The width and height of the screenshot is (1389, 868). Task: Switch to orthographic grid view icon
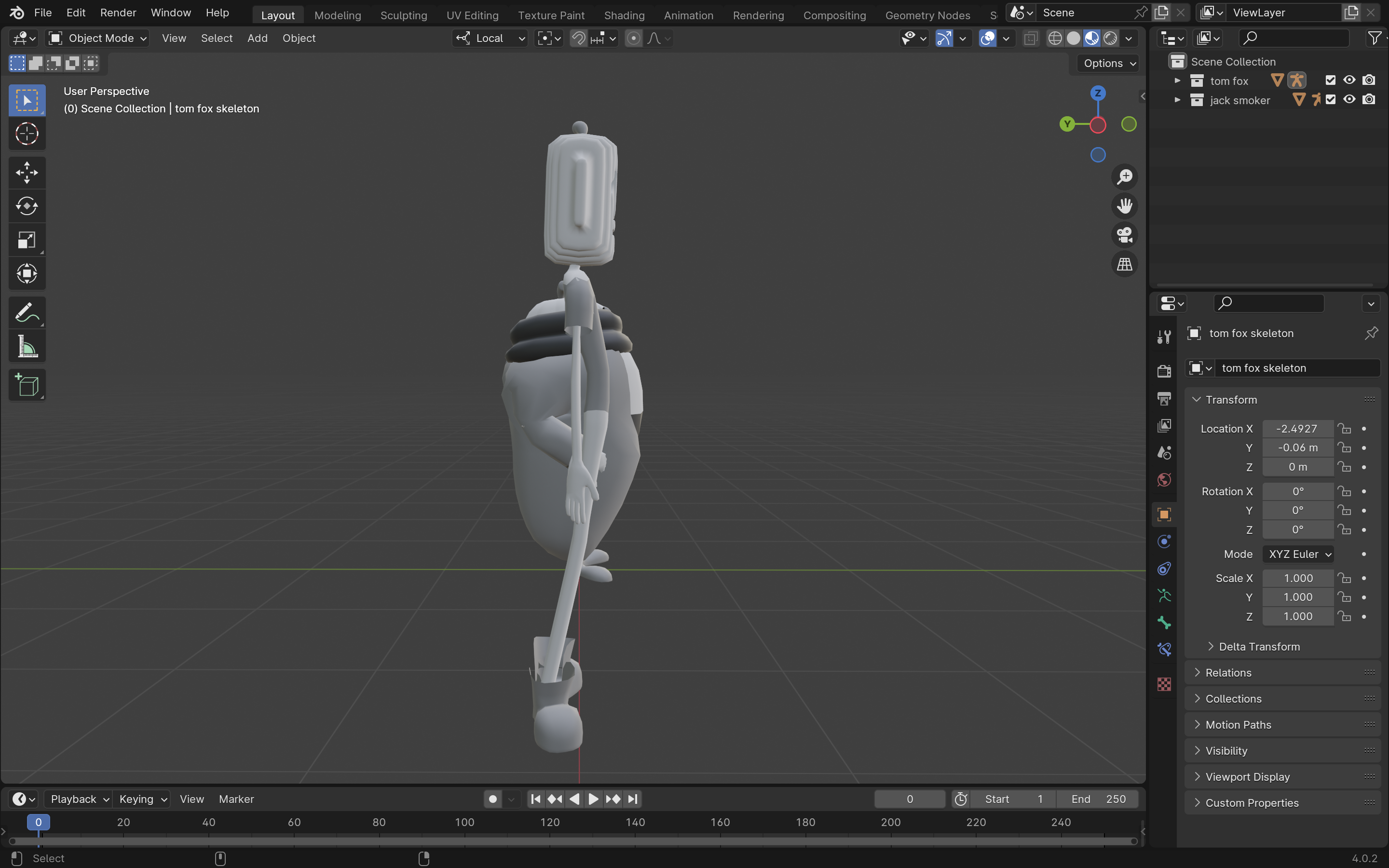point(1124,264)
